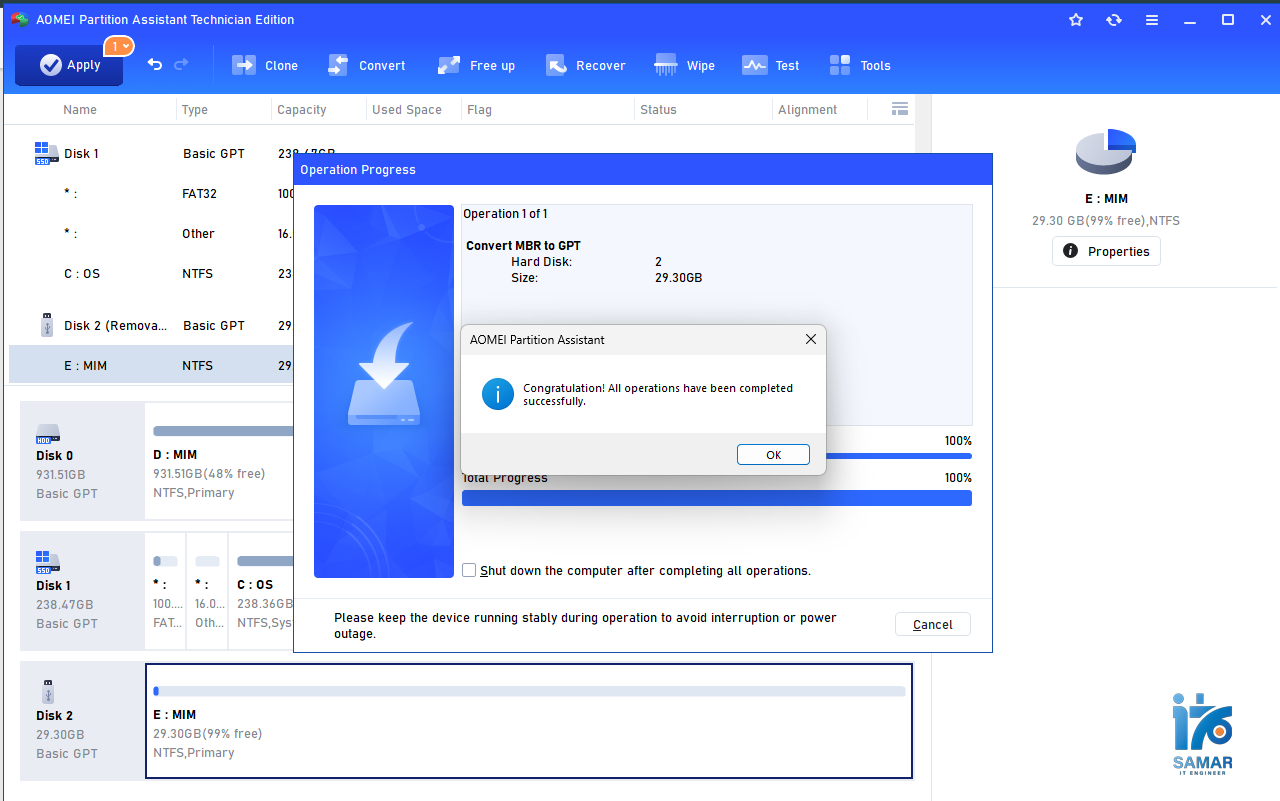Screen dimensions: 1280x801
Task: Click OK in the success dialog
Action: point(773,454)
